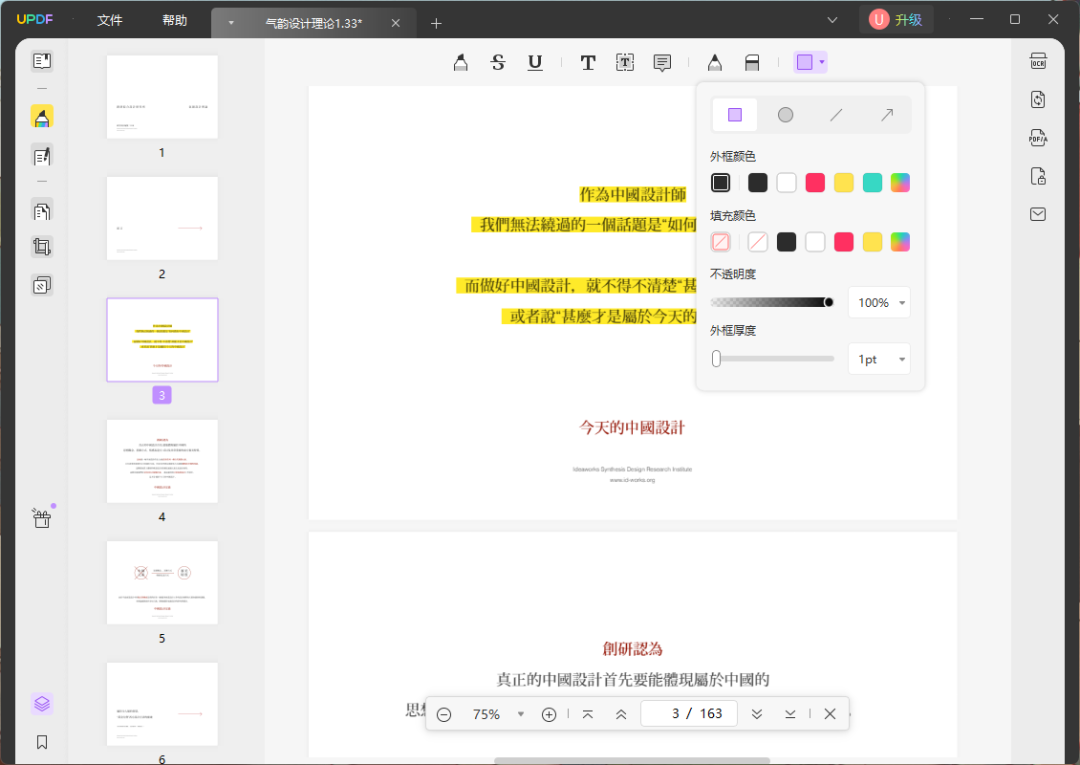
Task: Open page 4 thumbnail
Action: click(162, 462)
